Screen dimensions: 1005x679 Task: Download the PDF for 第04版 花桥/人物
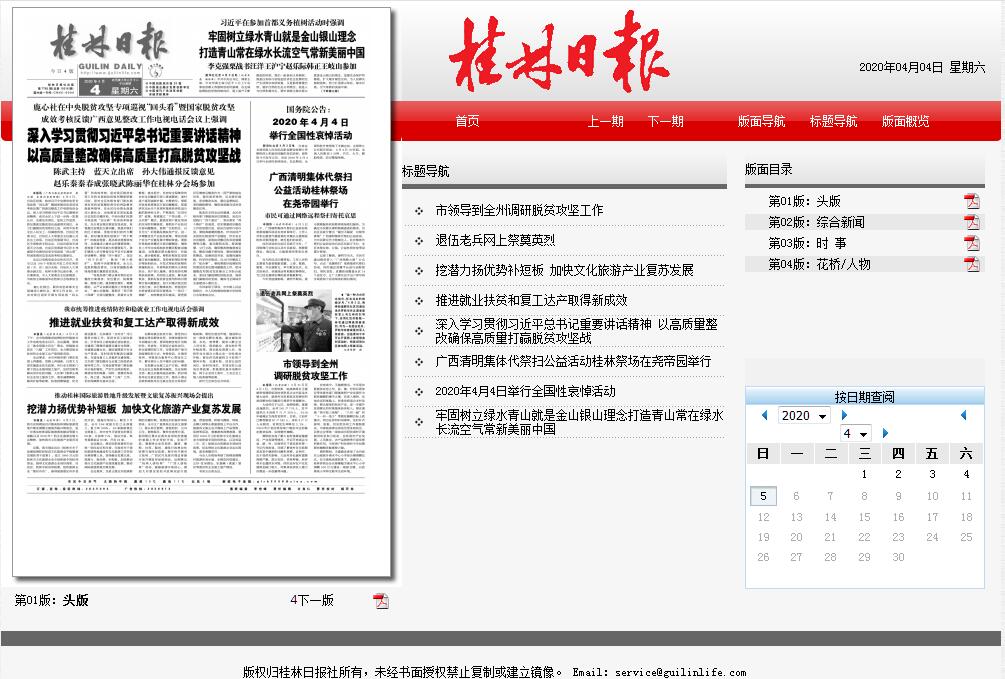point(971,264)
